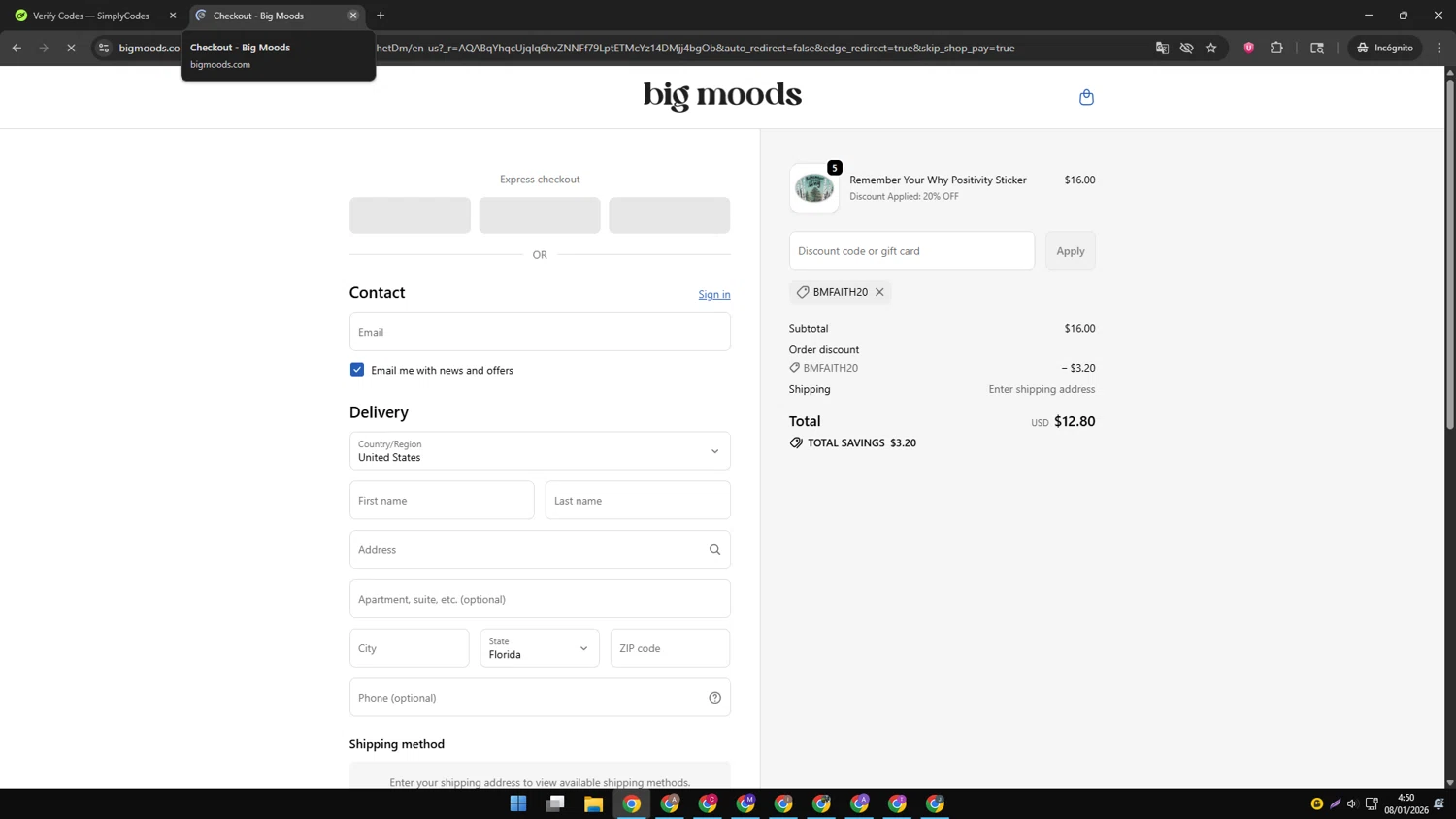Focus the First name field

point(442,501)
